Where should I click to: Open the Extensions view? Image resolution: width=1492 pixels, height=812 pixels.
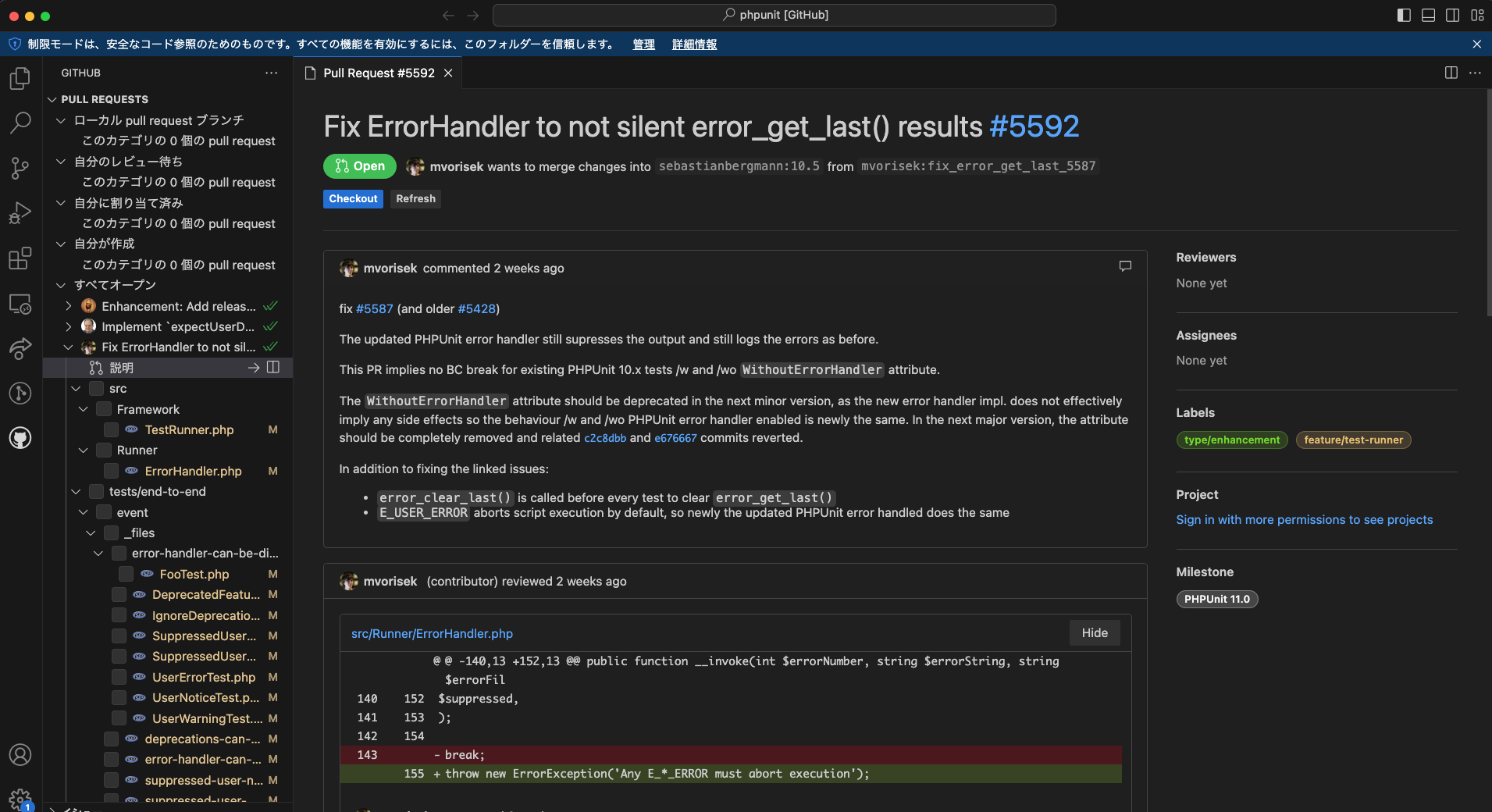(x=20, y=258)
